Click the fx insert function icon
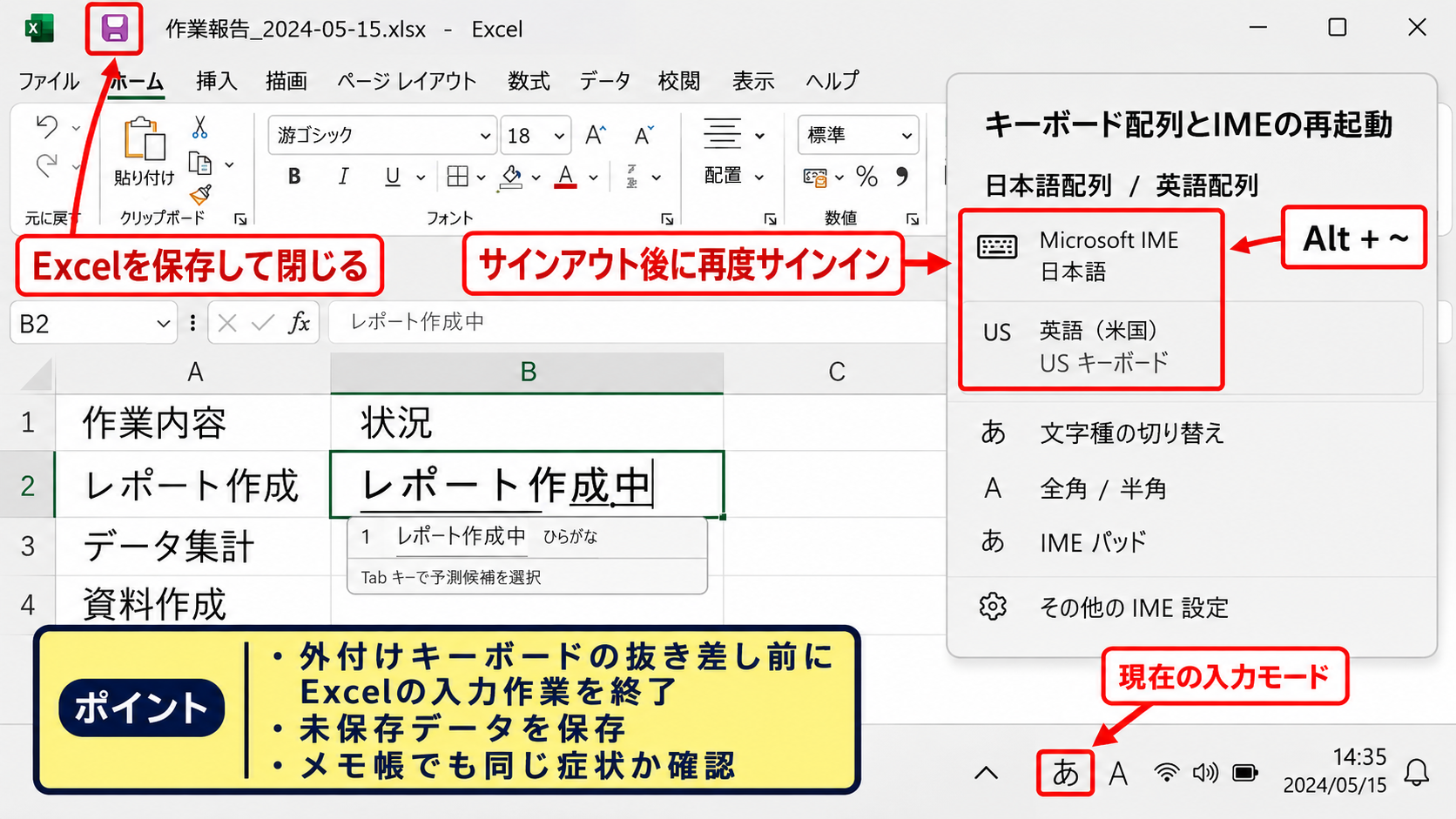Viewport: 1456px width, 819px height. (300, 323)
